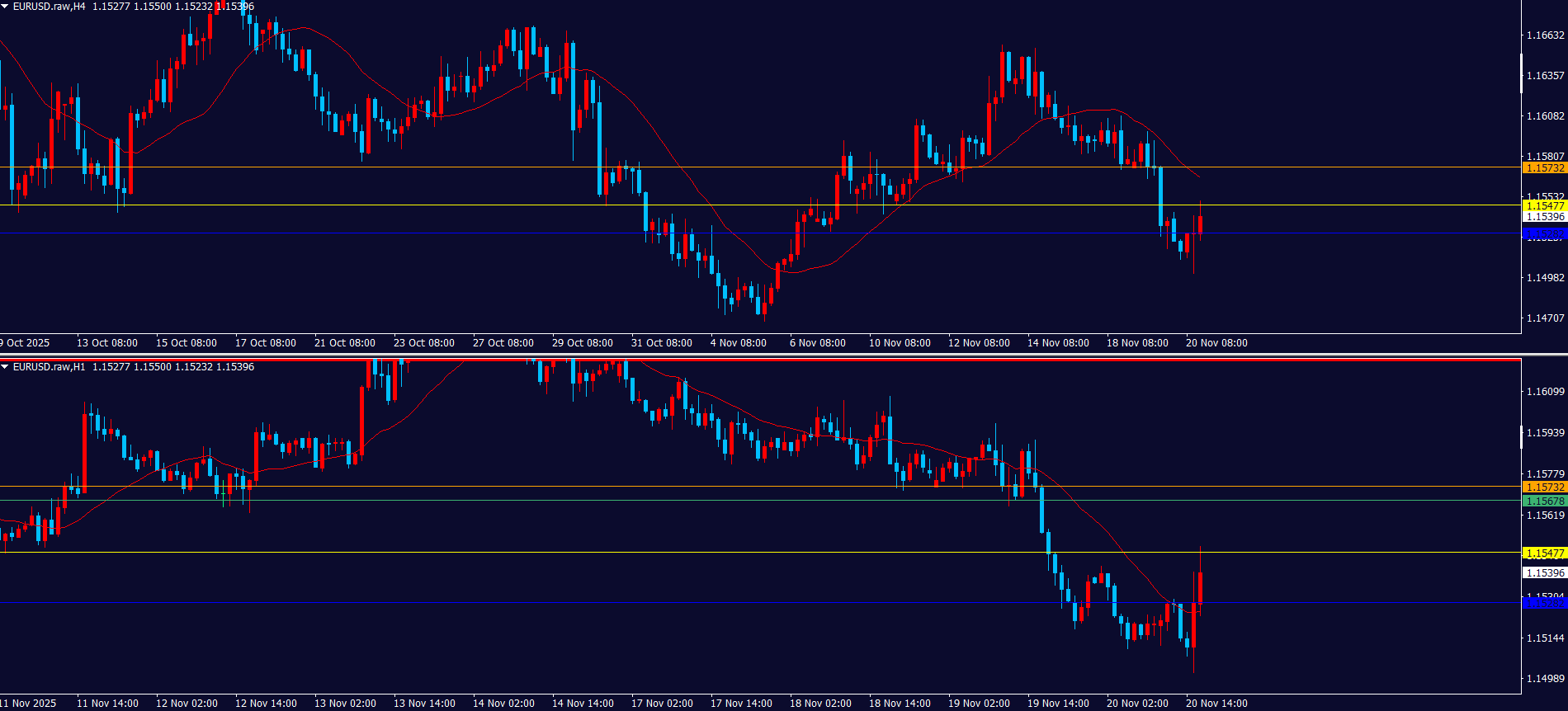
Task: Click white 1.15396 current price label on H4
Action: pos(1544,217)
